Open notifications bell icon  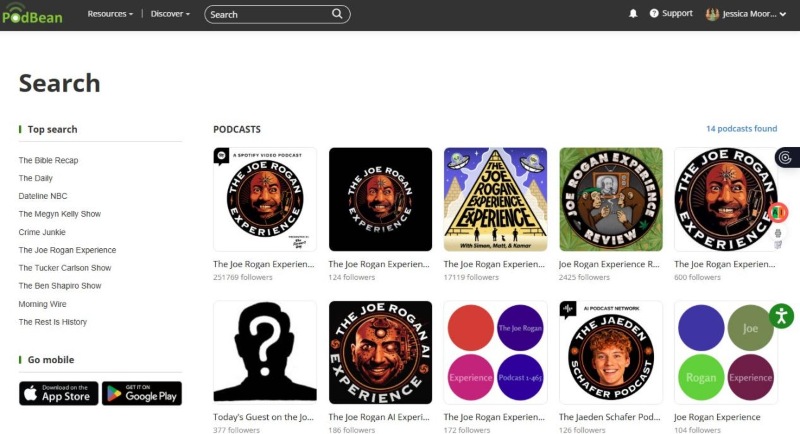[x=633, y=14]
